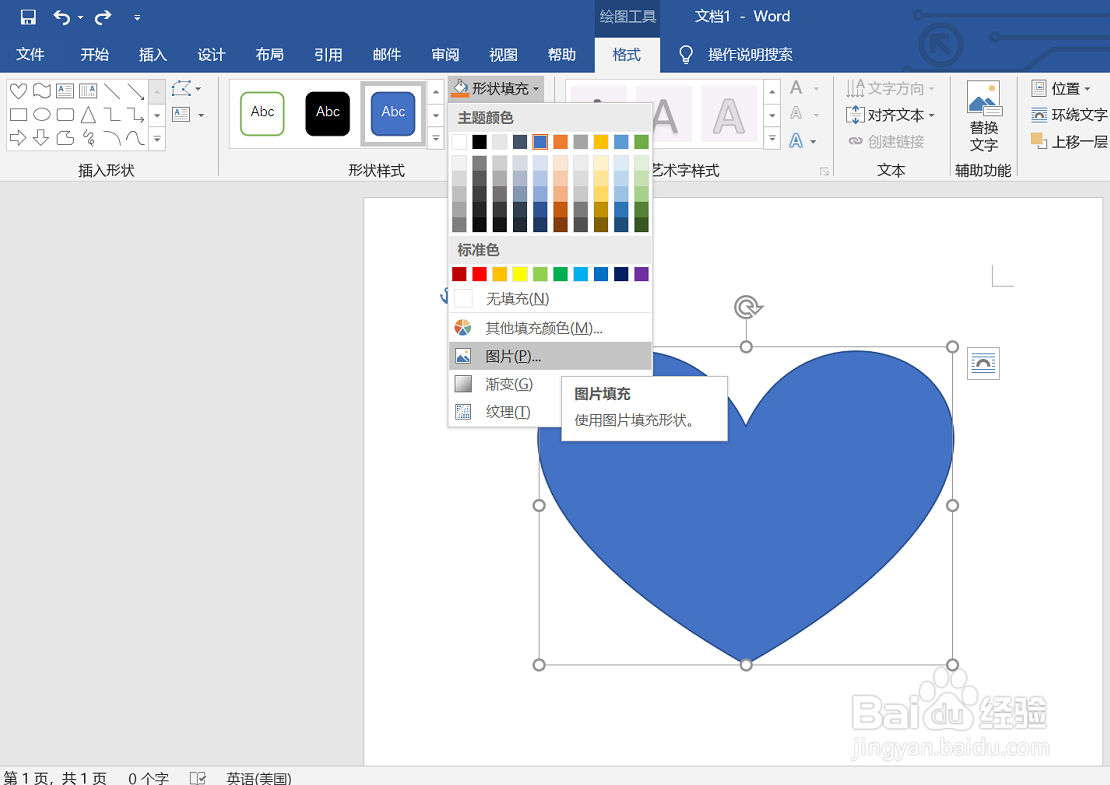Click the rotation handle above the heart
This screenshot has height=785, width=1110.
(747, 307)
